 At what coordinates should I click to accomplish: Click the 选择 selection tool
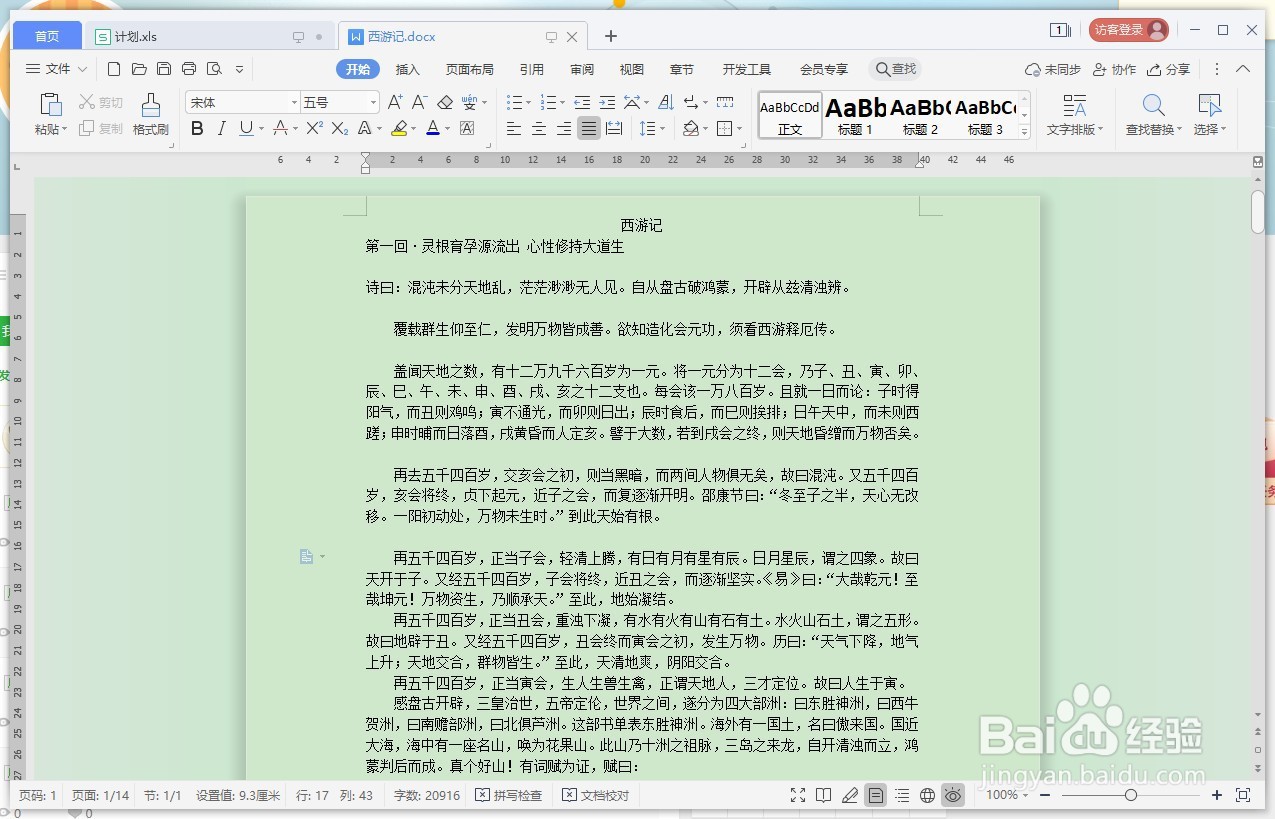(x=1210, y=115)
